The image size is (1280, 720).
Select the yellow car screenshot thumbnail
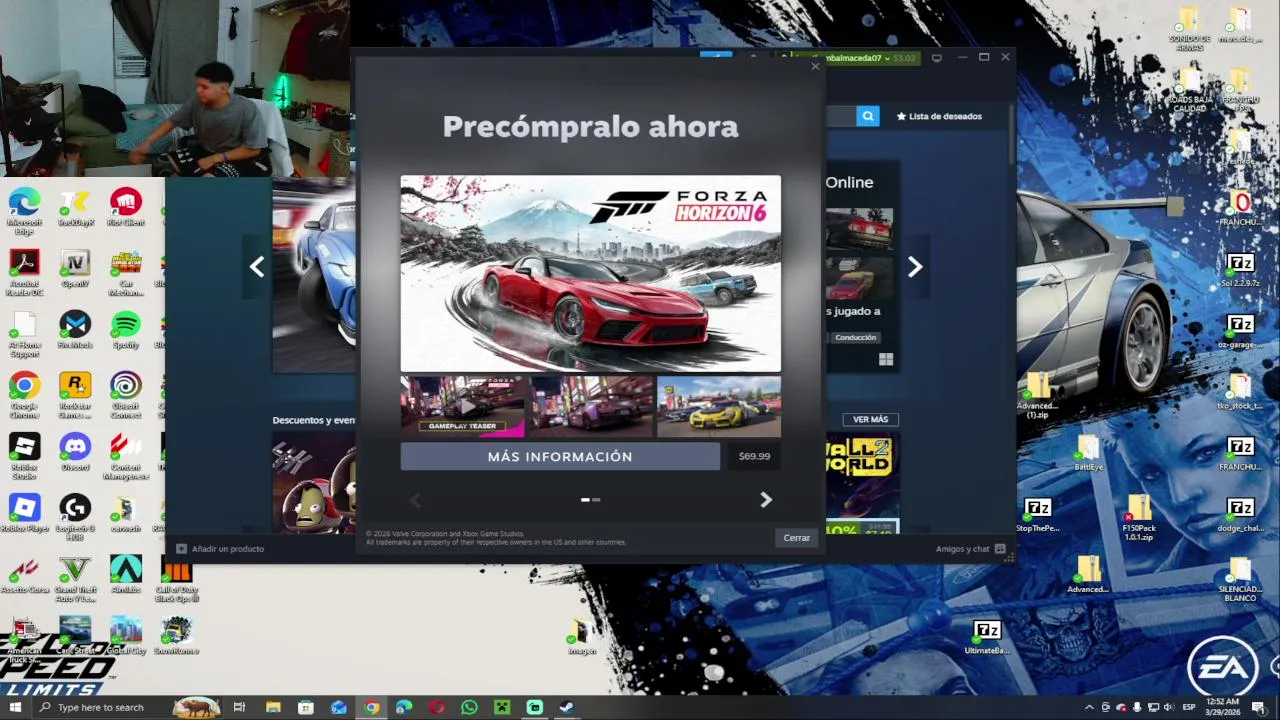pyautogui.click(x=718, y=406)
